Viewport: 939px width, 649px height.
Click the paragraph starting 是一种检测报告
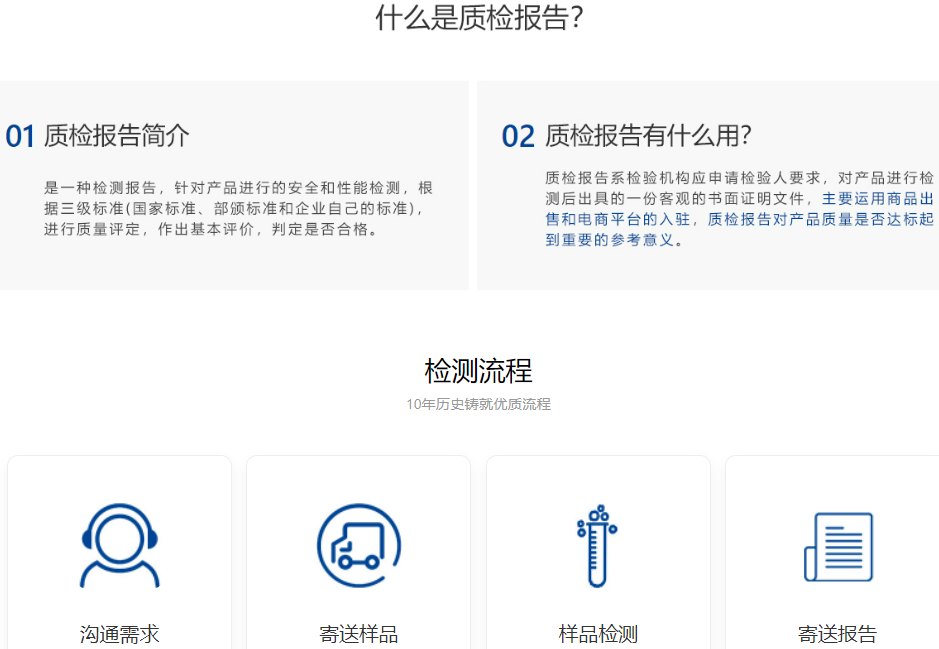click(x=238, y=208)
